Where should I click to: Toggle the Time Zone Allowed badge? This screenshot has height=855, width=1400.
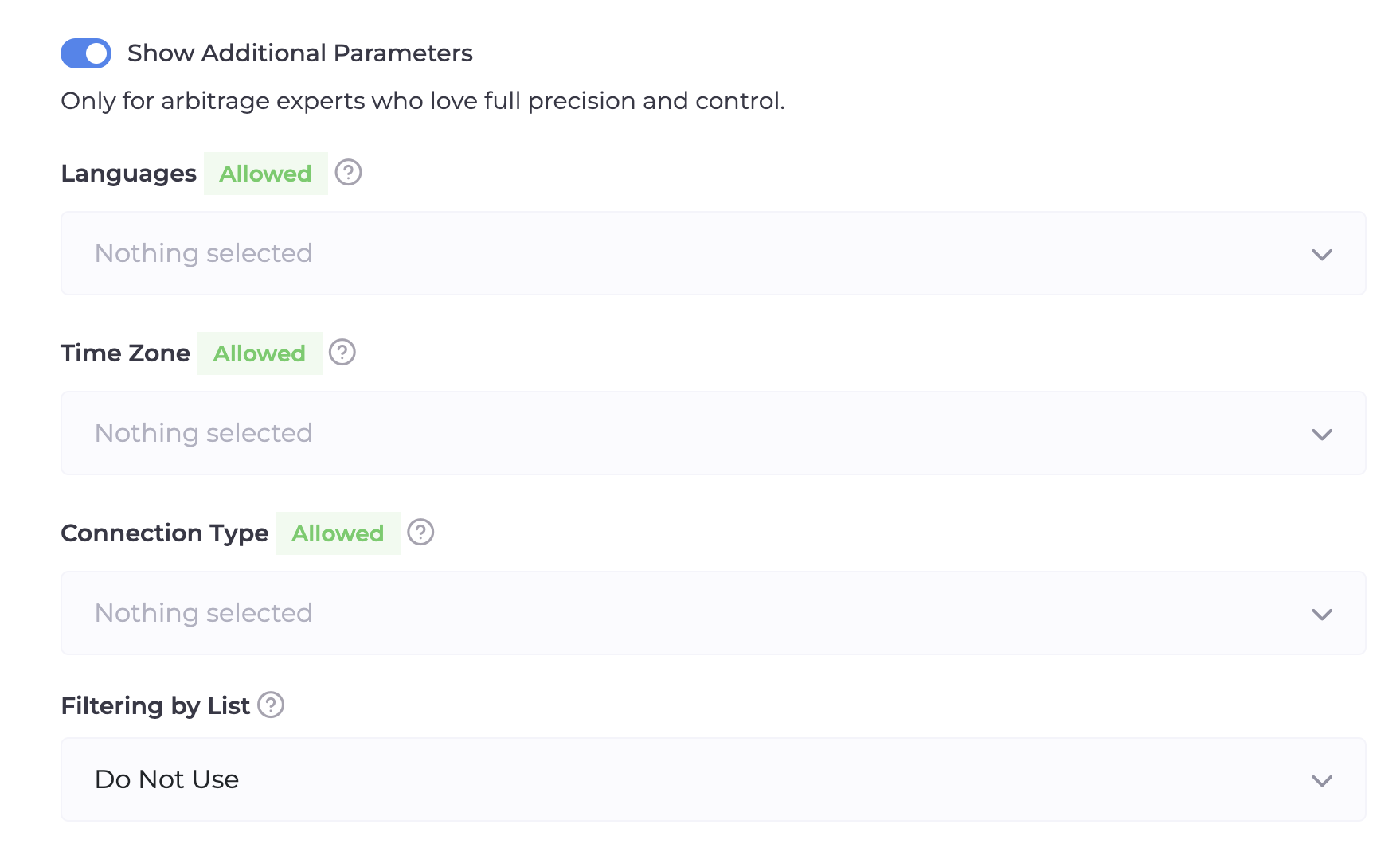click(x=260, y=353)
